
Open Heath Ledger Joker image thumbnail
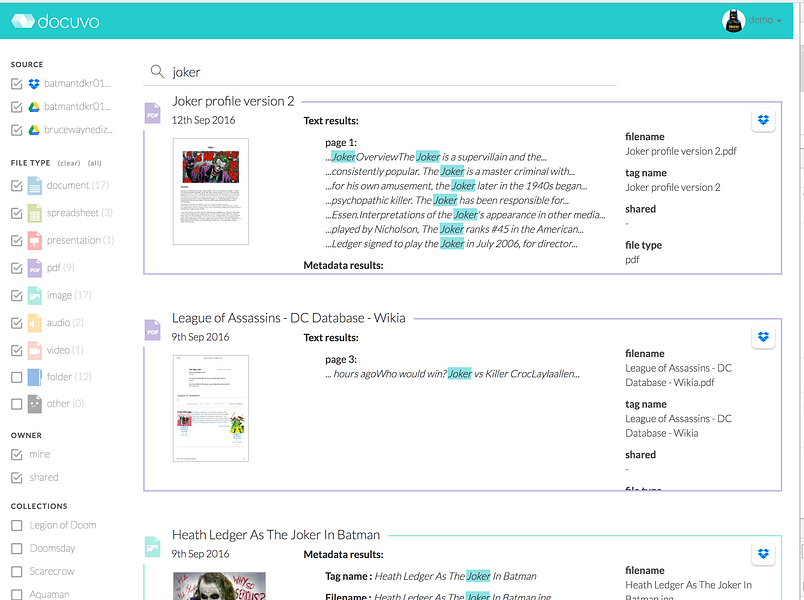click(219, 586)
